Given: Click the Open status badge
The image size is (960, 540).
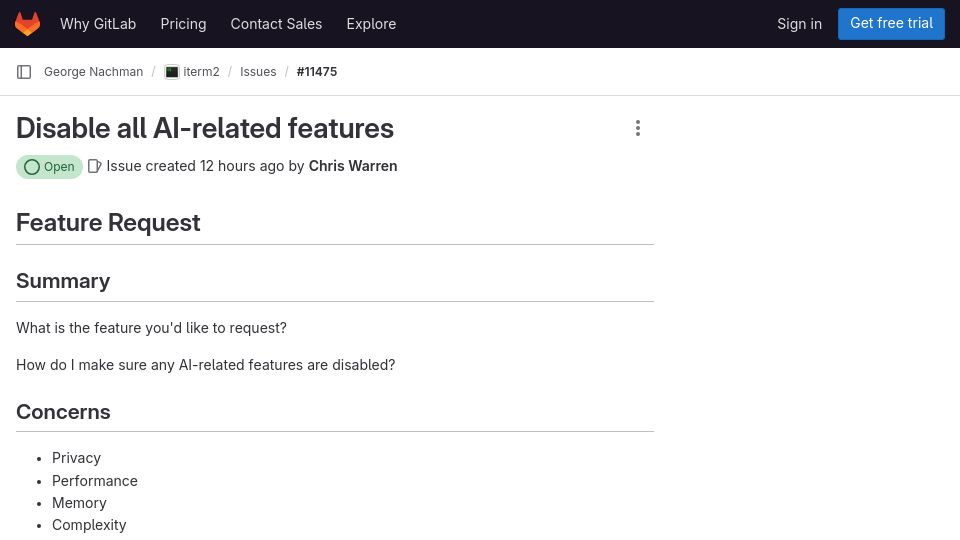Looking at the screenshot, I should point(49,167).
